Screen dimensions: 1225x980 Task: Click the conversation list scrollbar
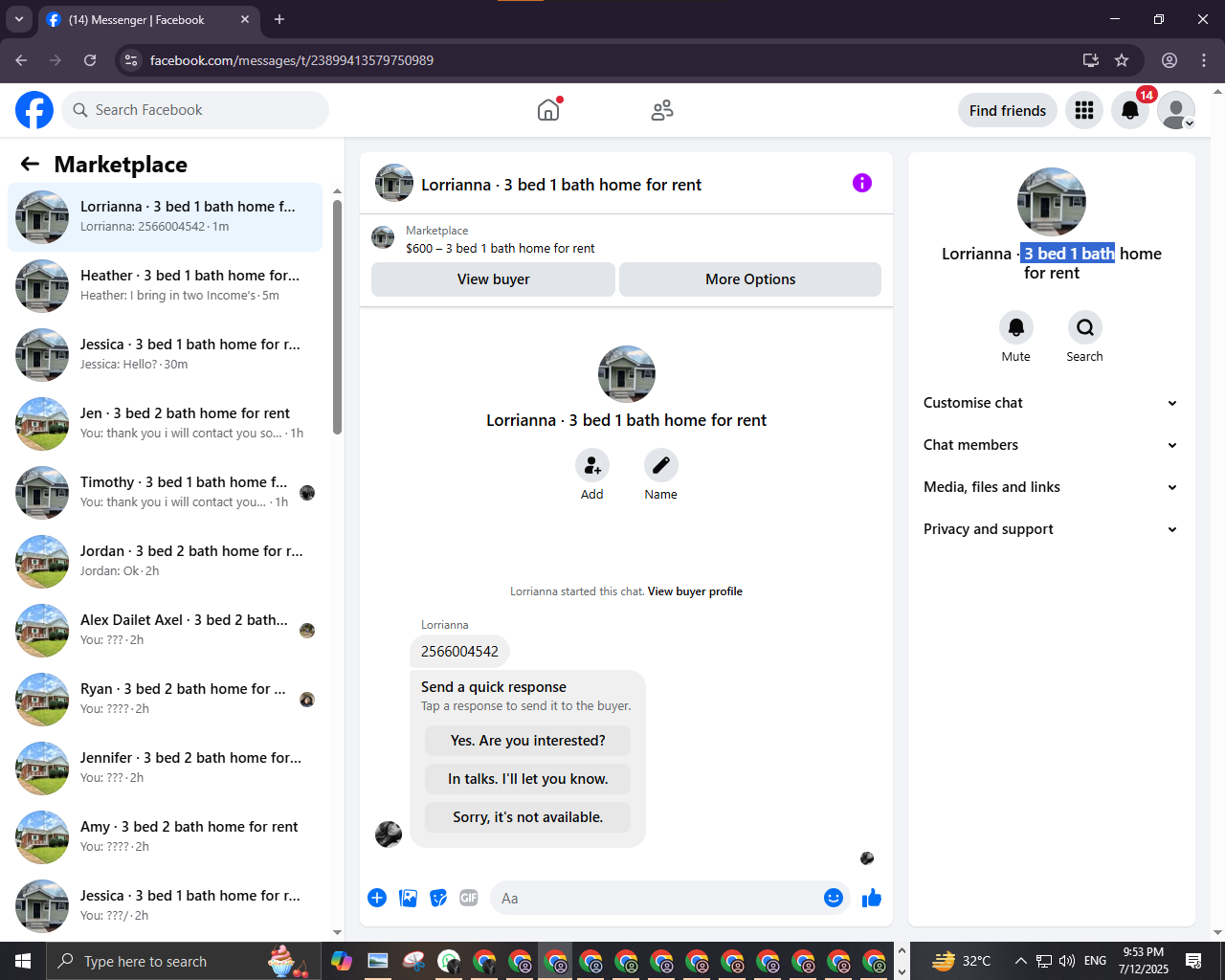[337, 316]
